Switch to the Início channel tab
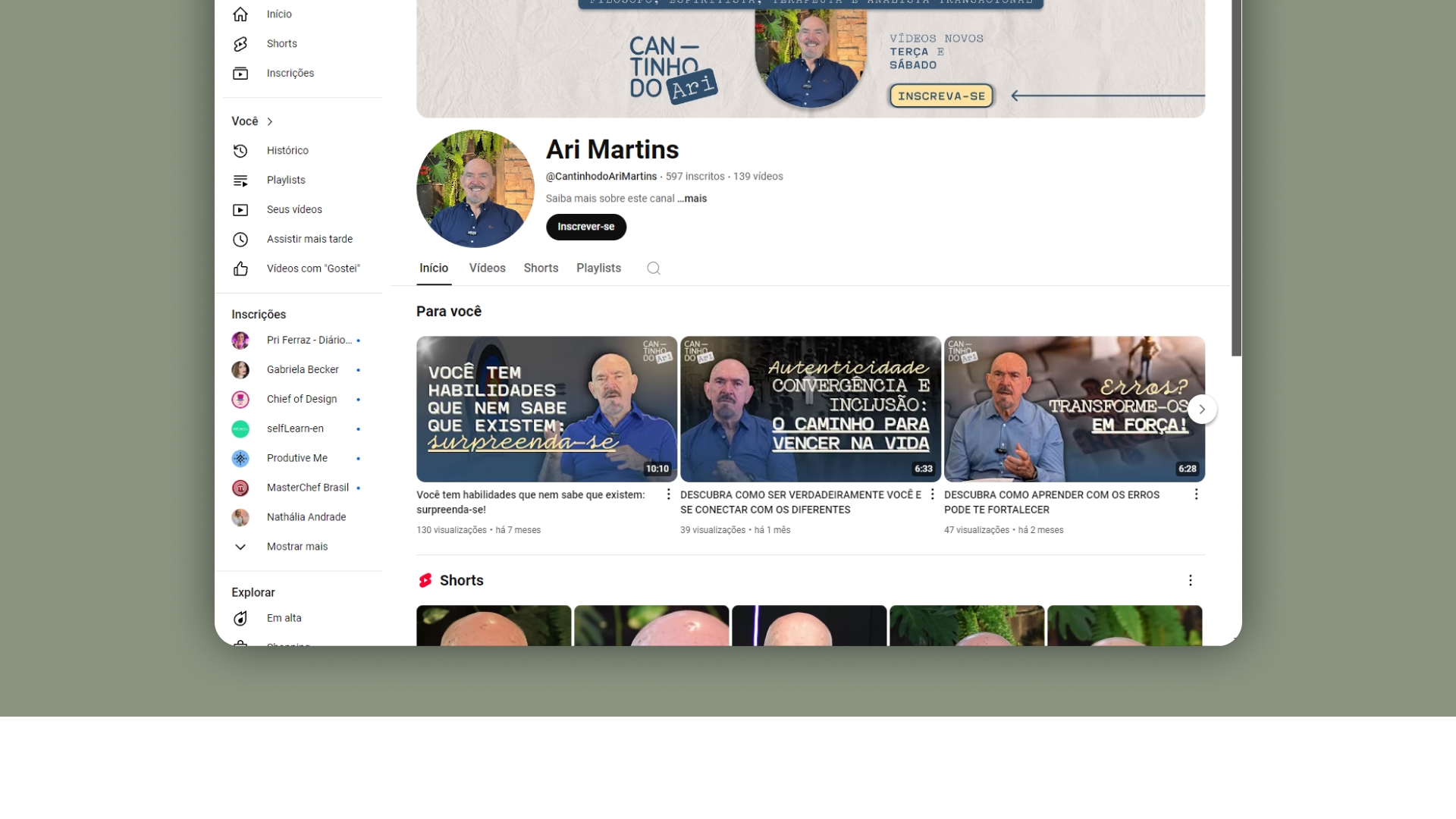Screen dimensions: 1456x819 434,268
